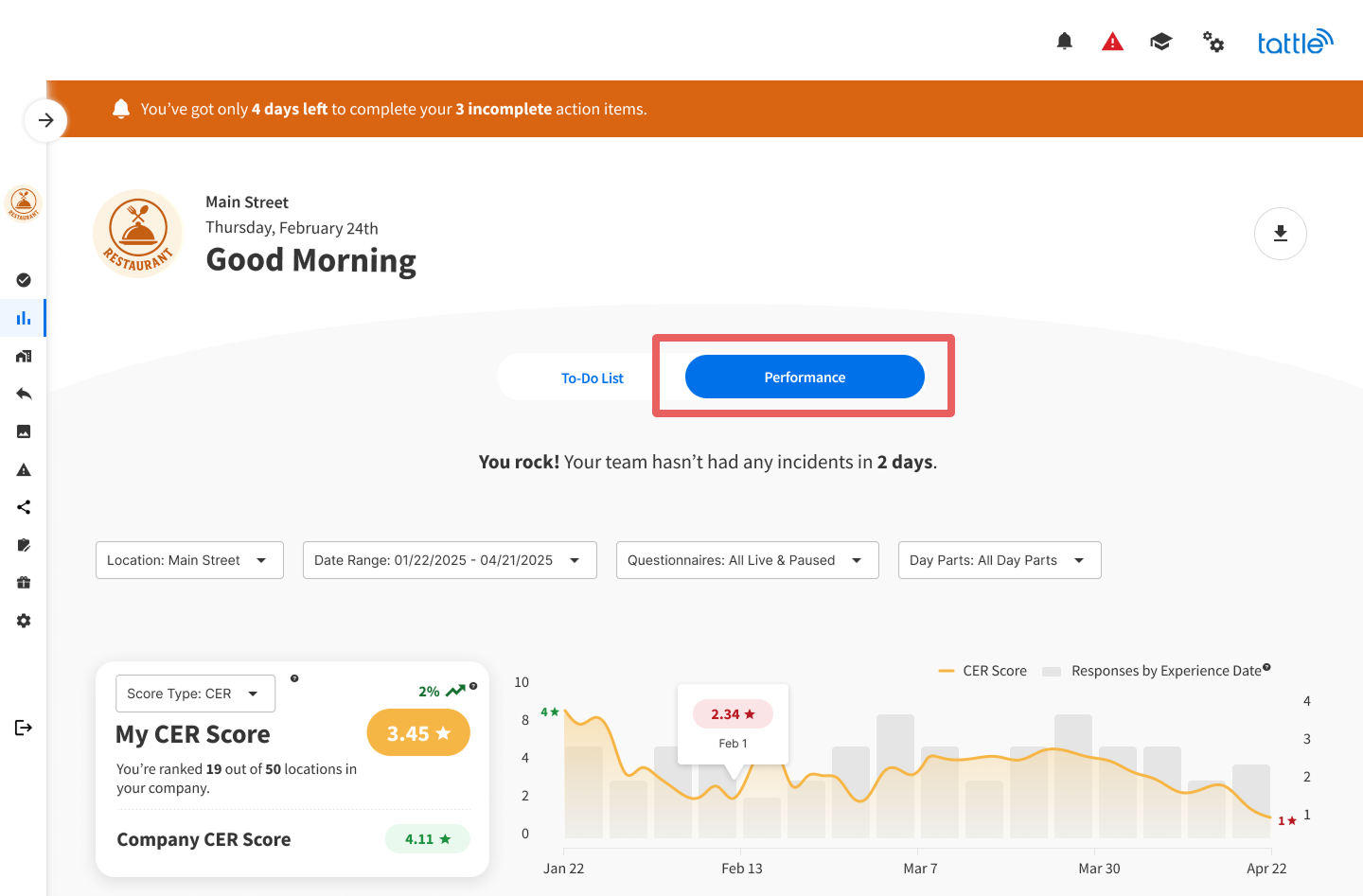Screen dimensions: 1363x896
Task: Click the 1-star ending point marker
Action: pos(1287,820)
